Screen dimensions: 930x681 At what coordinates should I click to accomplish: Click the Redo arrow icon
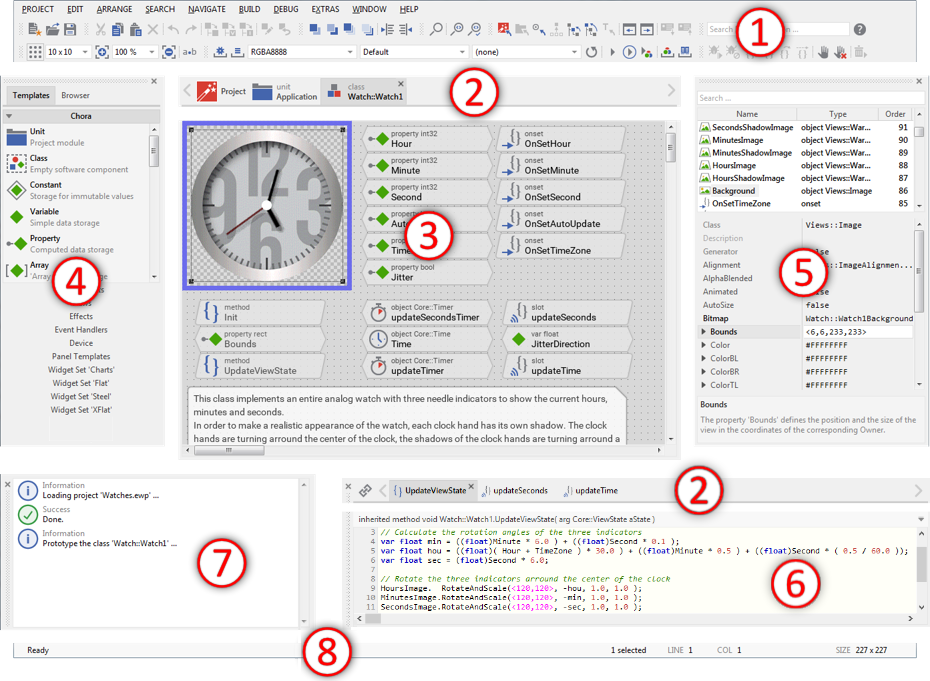(x=191, y=29)
